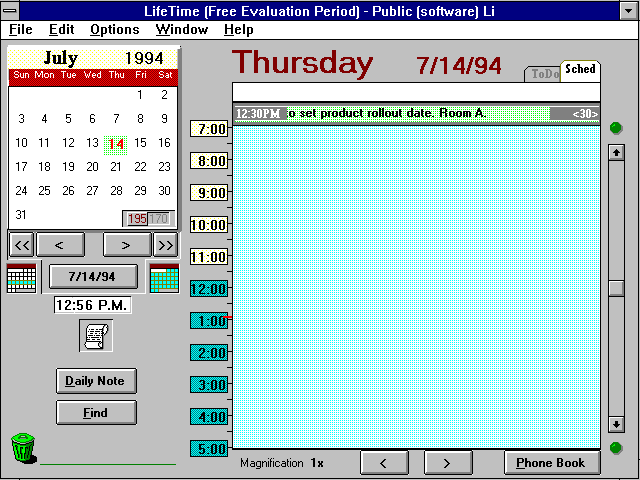The width and height of the screenshot is (640, 480).
Task: Click the upper green indicator light
Action: tap(616, 128)
